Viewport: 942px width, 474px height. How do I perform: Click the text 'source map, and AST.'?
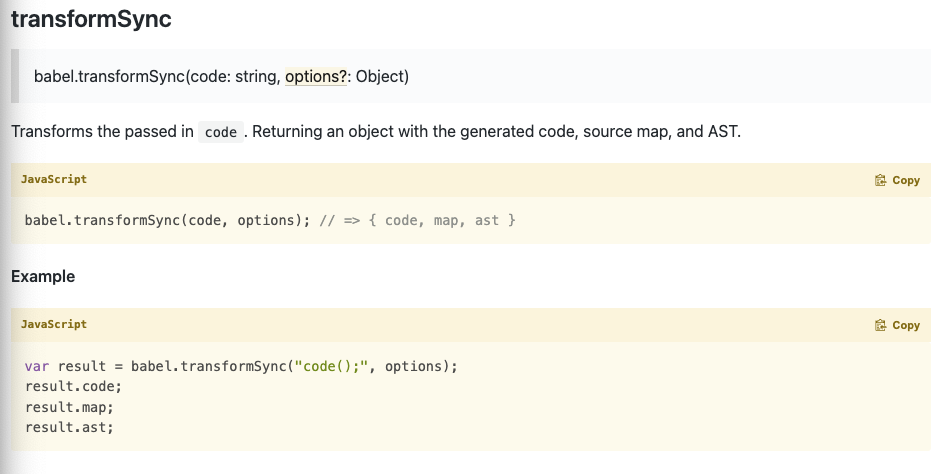coord(662,132)
